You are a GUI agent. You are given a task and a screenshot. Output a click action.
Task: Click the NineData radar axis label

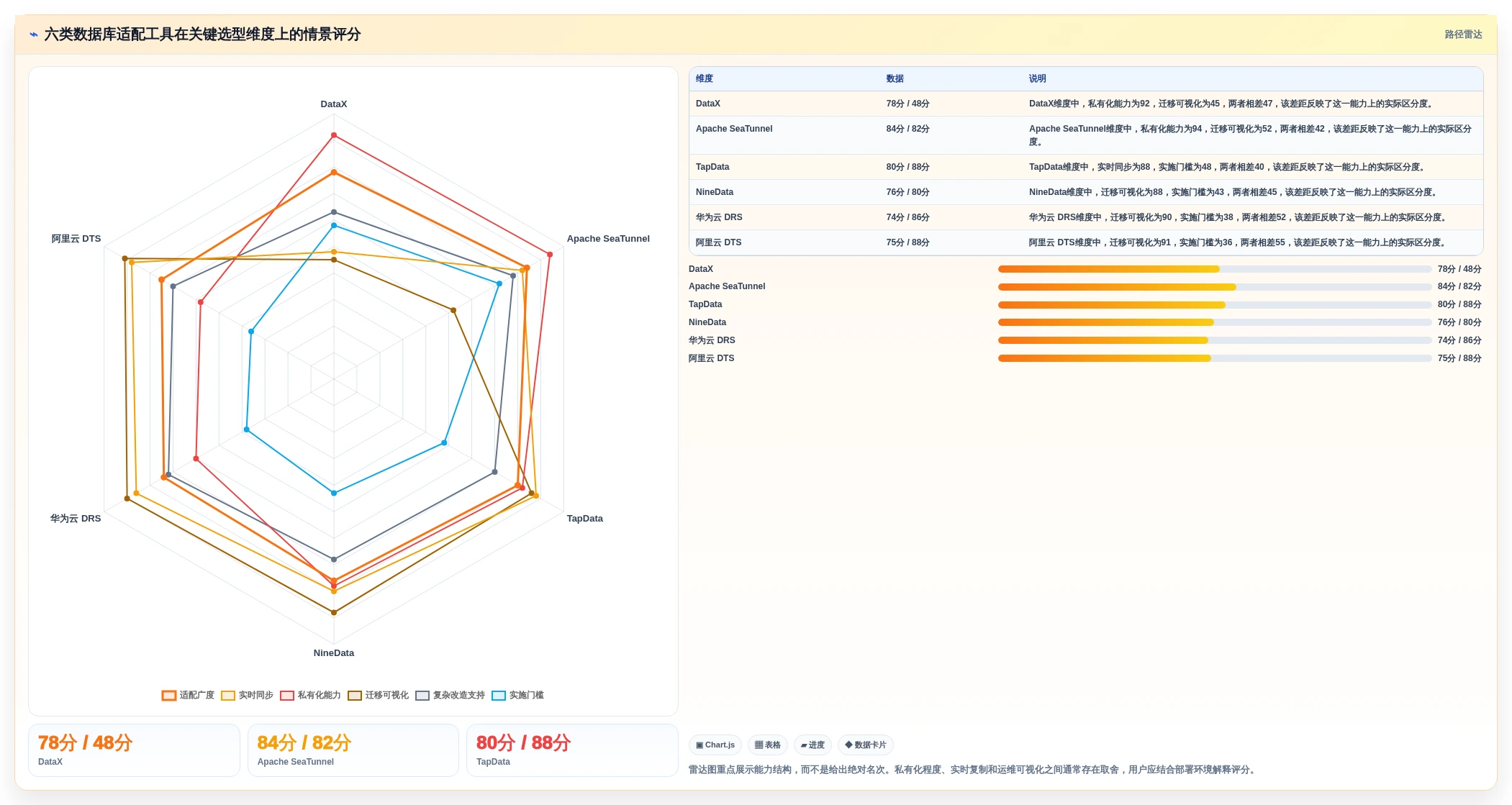(334, 653)
